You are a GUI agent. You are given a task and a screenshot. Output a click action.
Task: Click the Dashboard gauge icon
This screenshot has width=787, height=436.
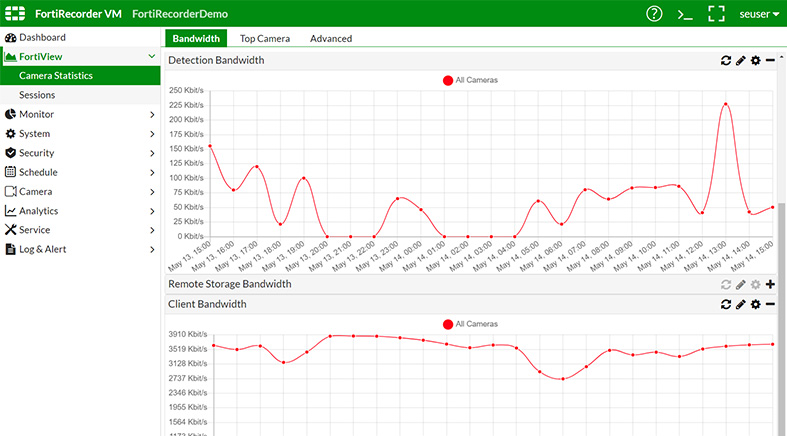coord(10,38)
